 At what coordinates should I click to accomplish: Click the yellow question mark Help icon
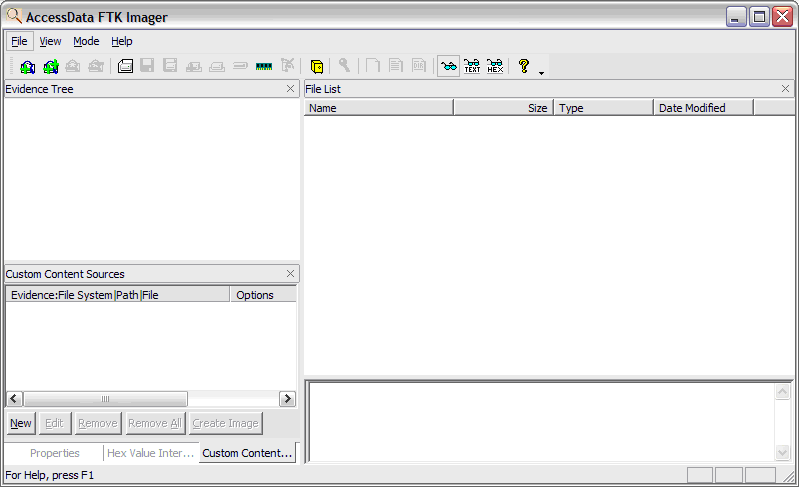click(x=524, y=66)
